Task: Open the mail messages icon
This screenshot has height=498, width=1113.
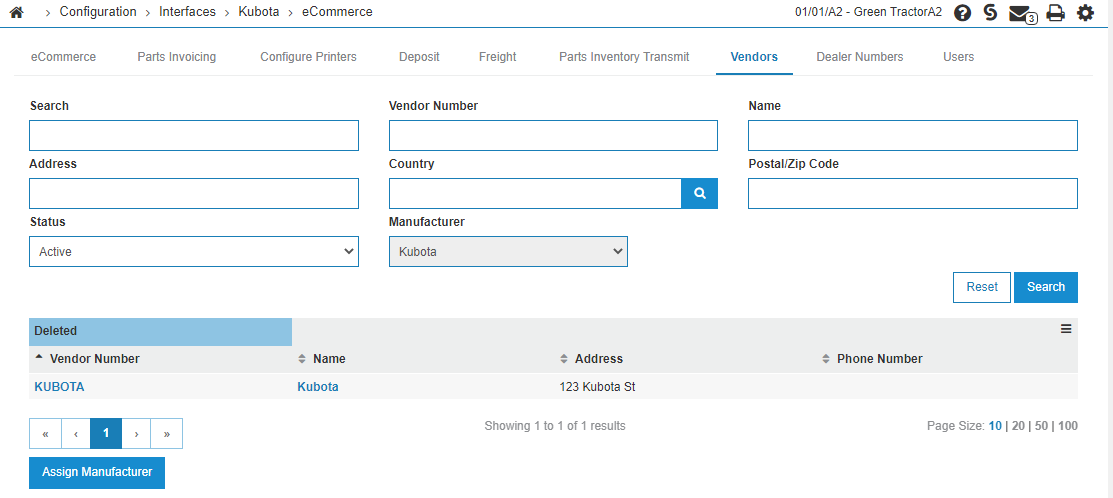Action: tap(1023, 13)
